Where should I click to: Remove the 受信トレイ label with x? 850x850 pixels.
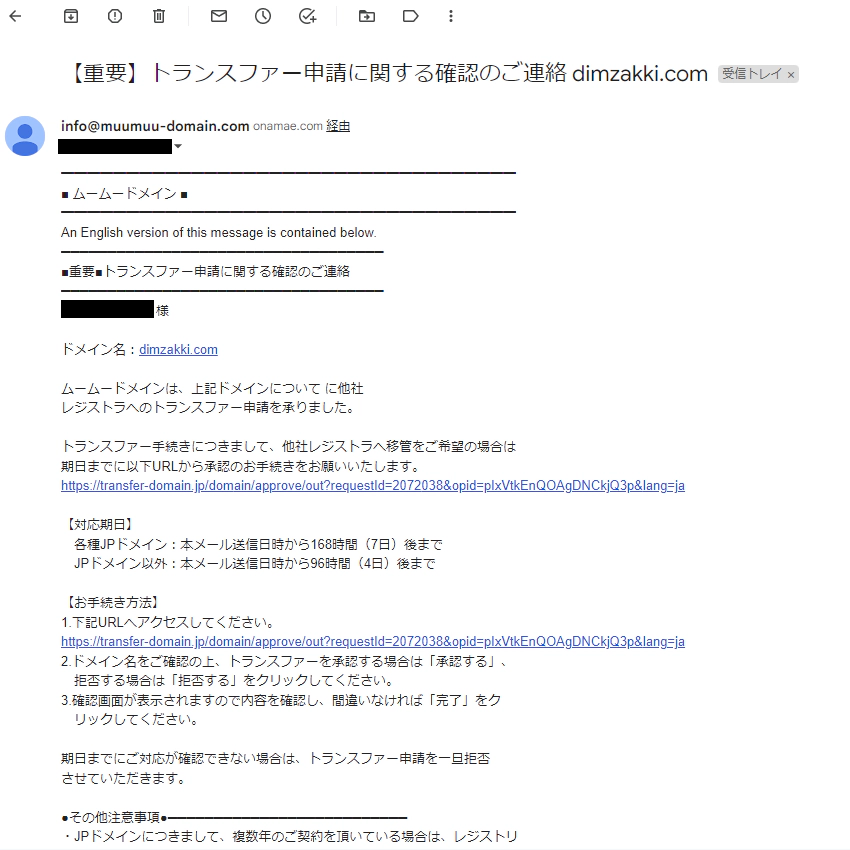(791, 75)
